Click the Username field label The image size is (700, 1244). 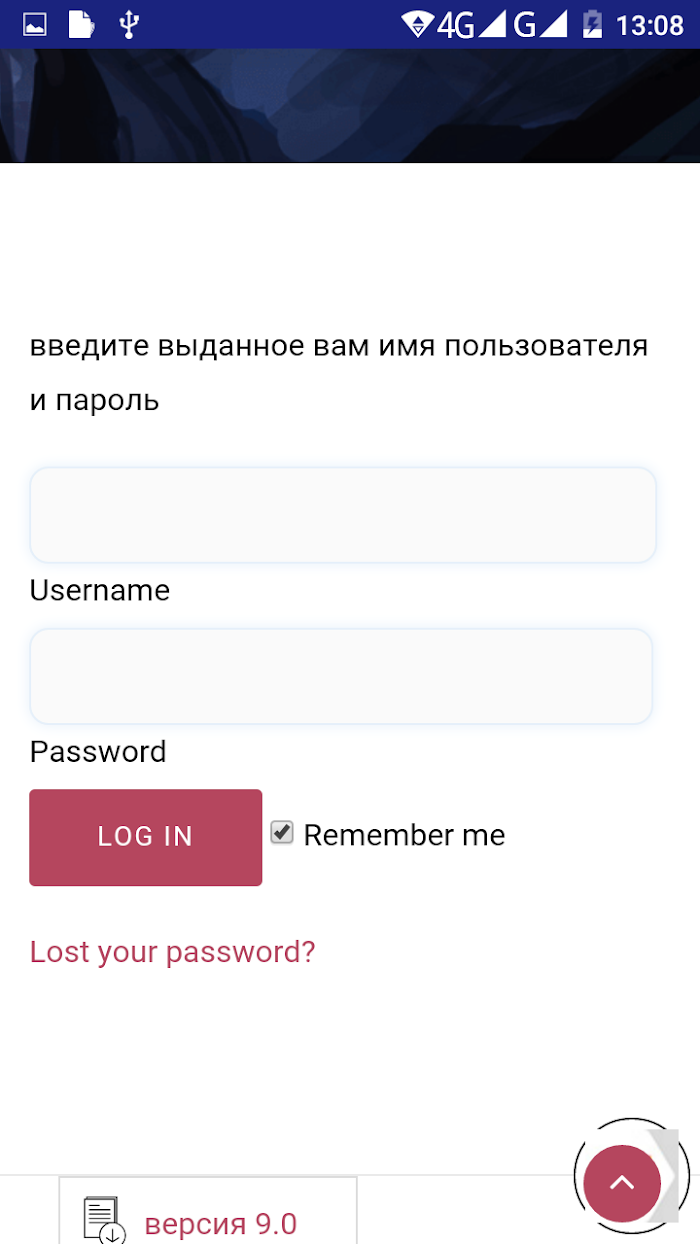[x=100, y=590]
